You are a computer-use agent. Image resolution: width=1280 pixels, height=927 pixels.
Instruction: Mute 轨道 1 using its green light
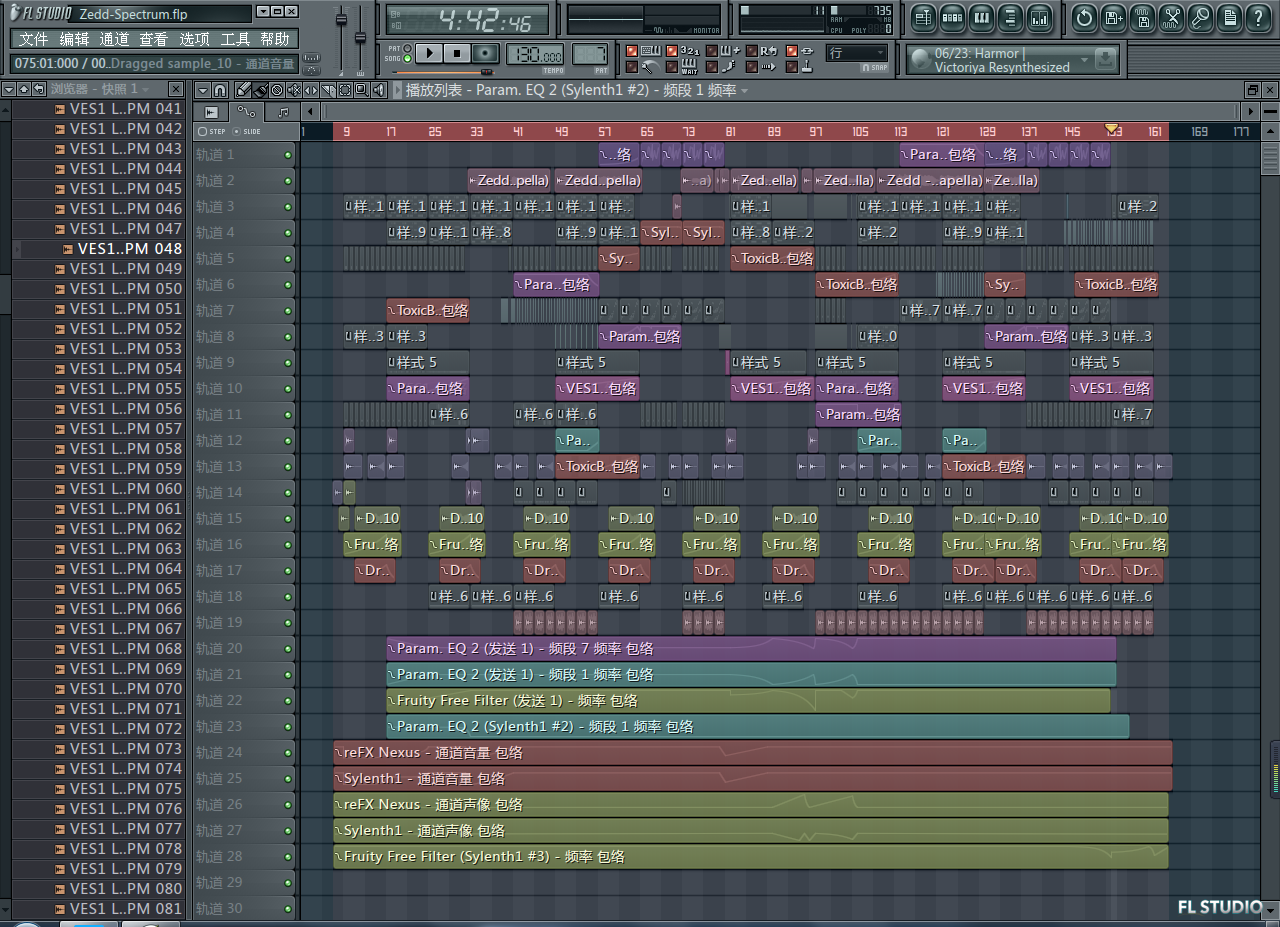pos(288,154)
